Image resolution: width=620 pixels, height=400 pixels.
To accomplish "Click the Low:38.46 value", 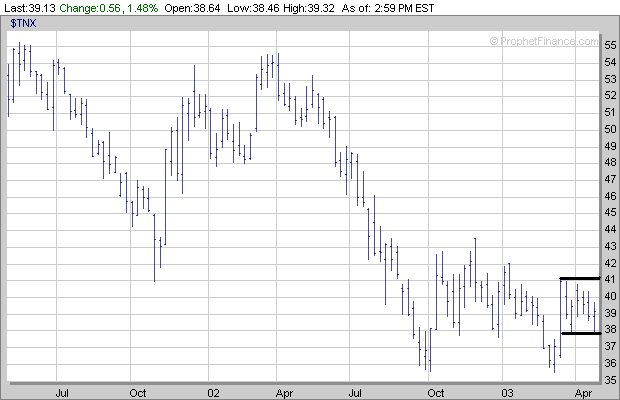I will (253, 8).
